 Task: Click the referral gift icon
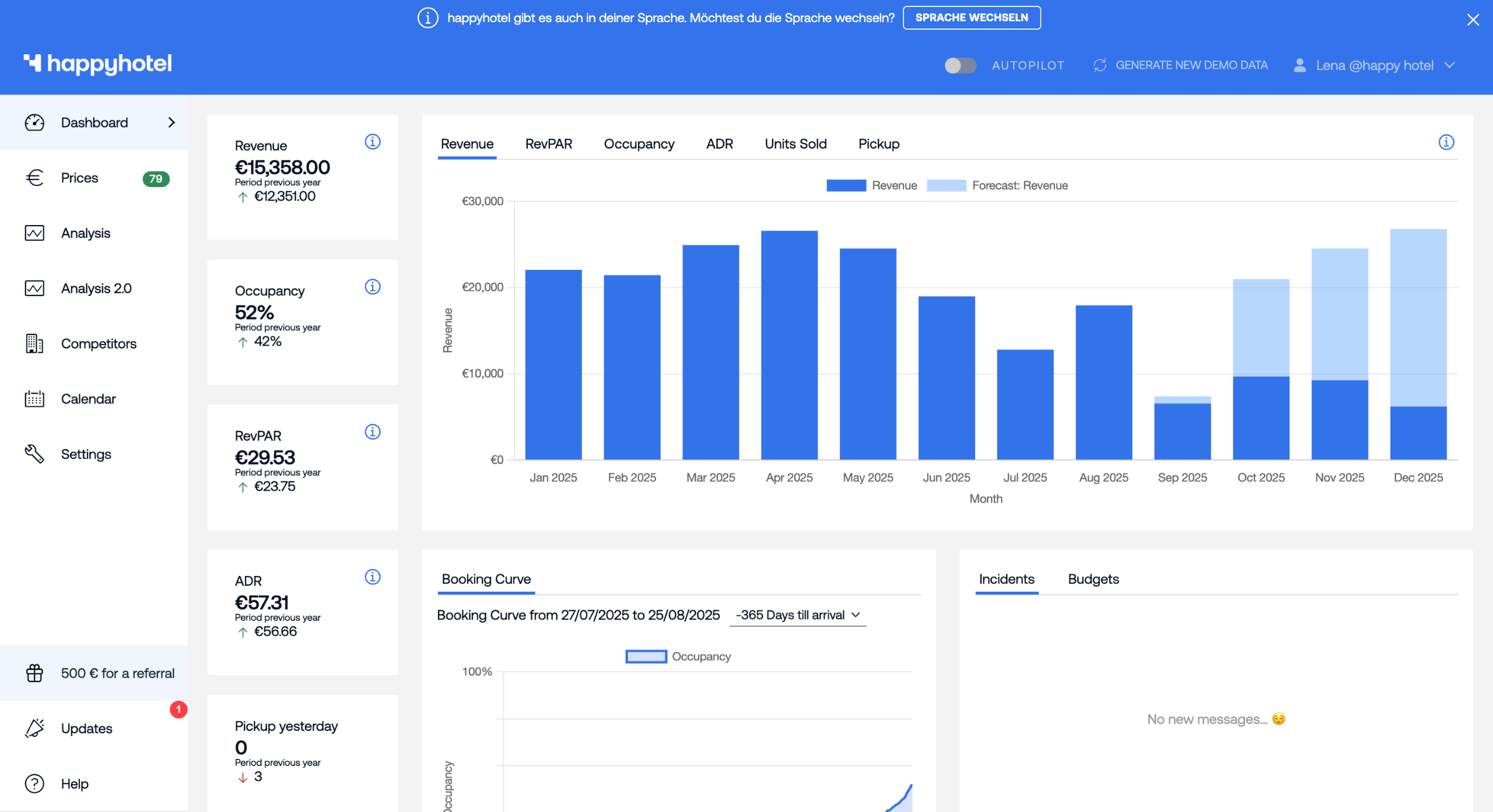pos(34,673)
